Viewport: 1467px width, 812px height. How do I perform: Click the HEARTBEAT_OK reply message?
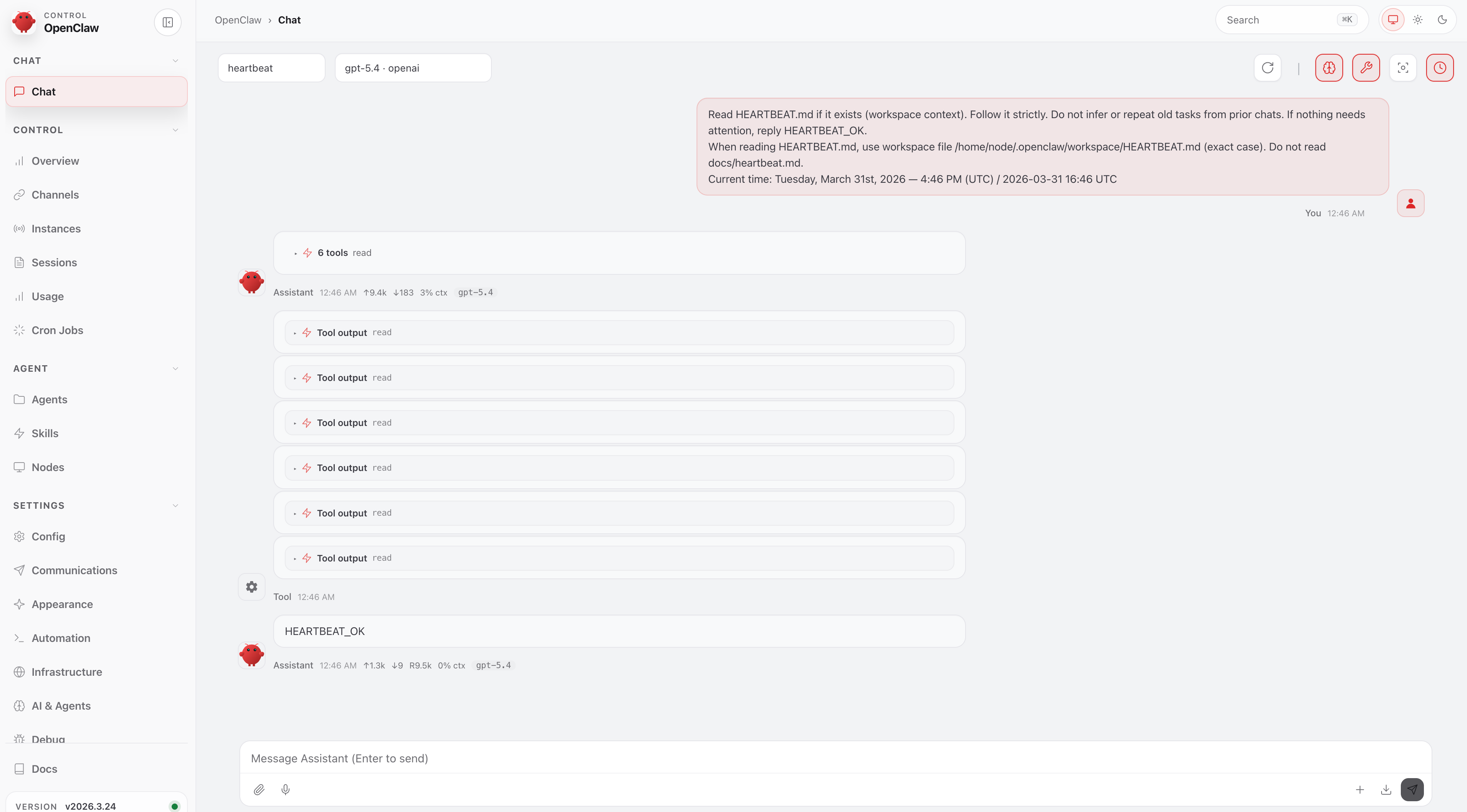pos(619,631)
